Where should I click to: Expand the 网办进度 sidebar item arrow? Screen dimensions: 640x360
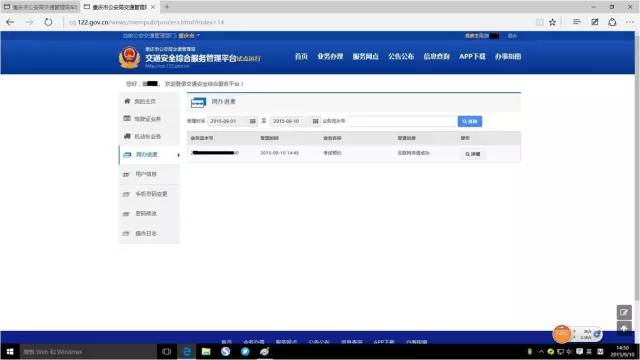pyautogui.click(x=178, y=155)
